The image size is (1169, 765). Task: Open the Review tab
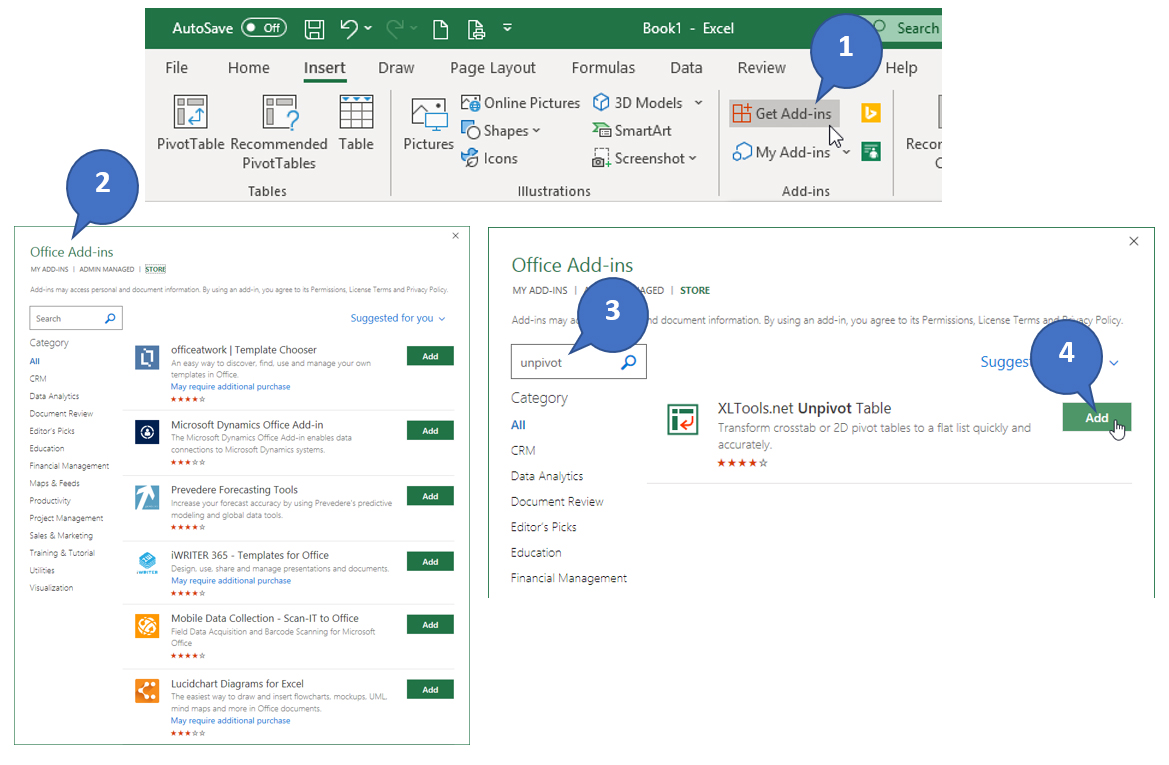(761, 68)
